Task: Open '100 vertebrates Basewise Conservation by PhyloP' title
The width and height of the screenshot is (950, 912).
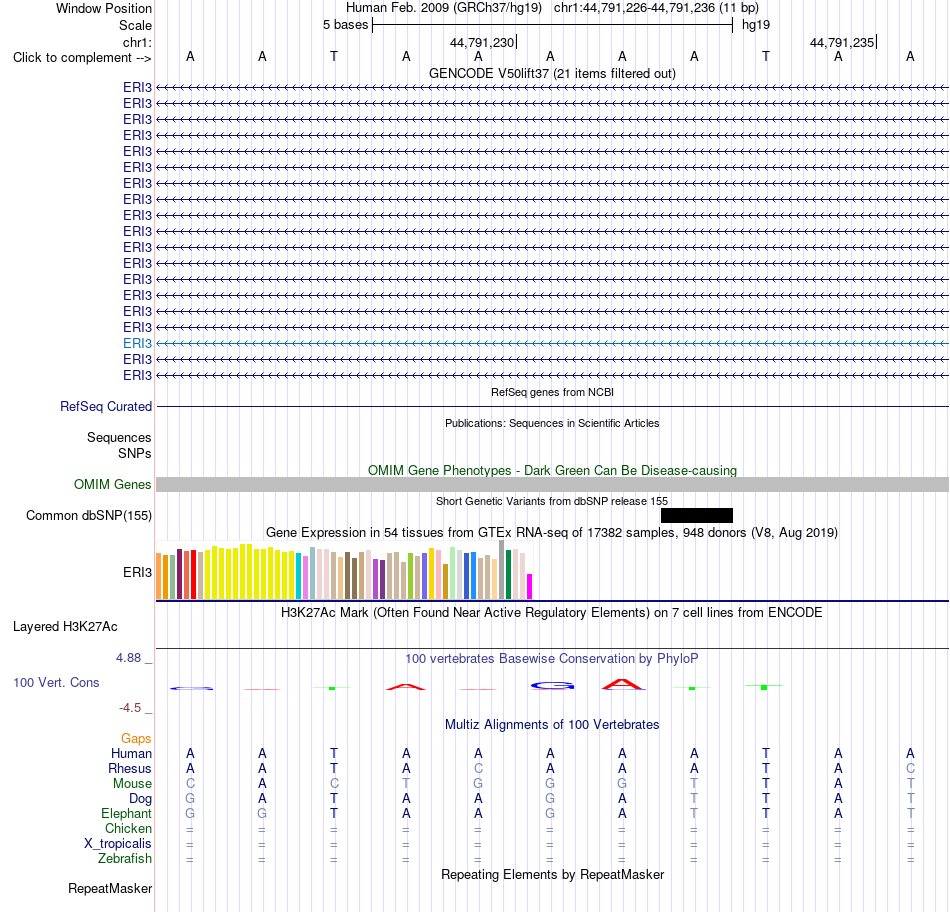Action: click(552, 659)
